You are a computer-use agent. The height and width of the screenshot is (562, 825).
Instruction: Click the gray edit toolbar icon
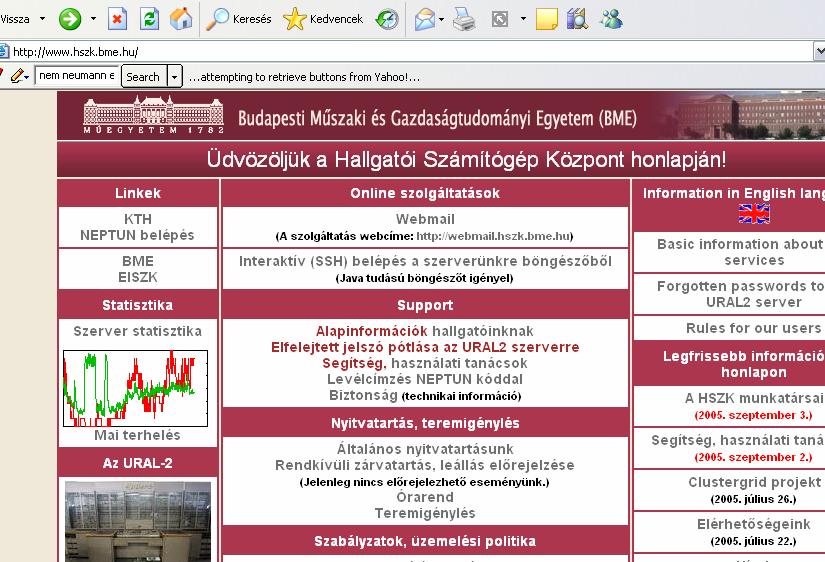pyautogui.click(x=500, y=19)
